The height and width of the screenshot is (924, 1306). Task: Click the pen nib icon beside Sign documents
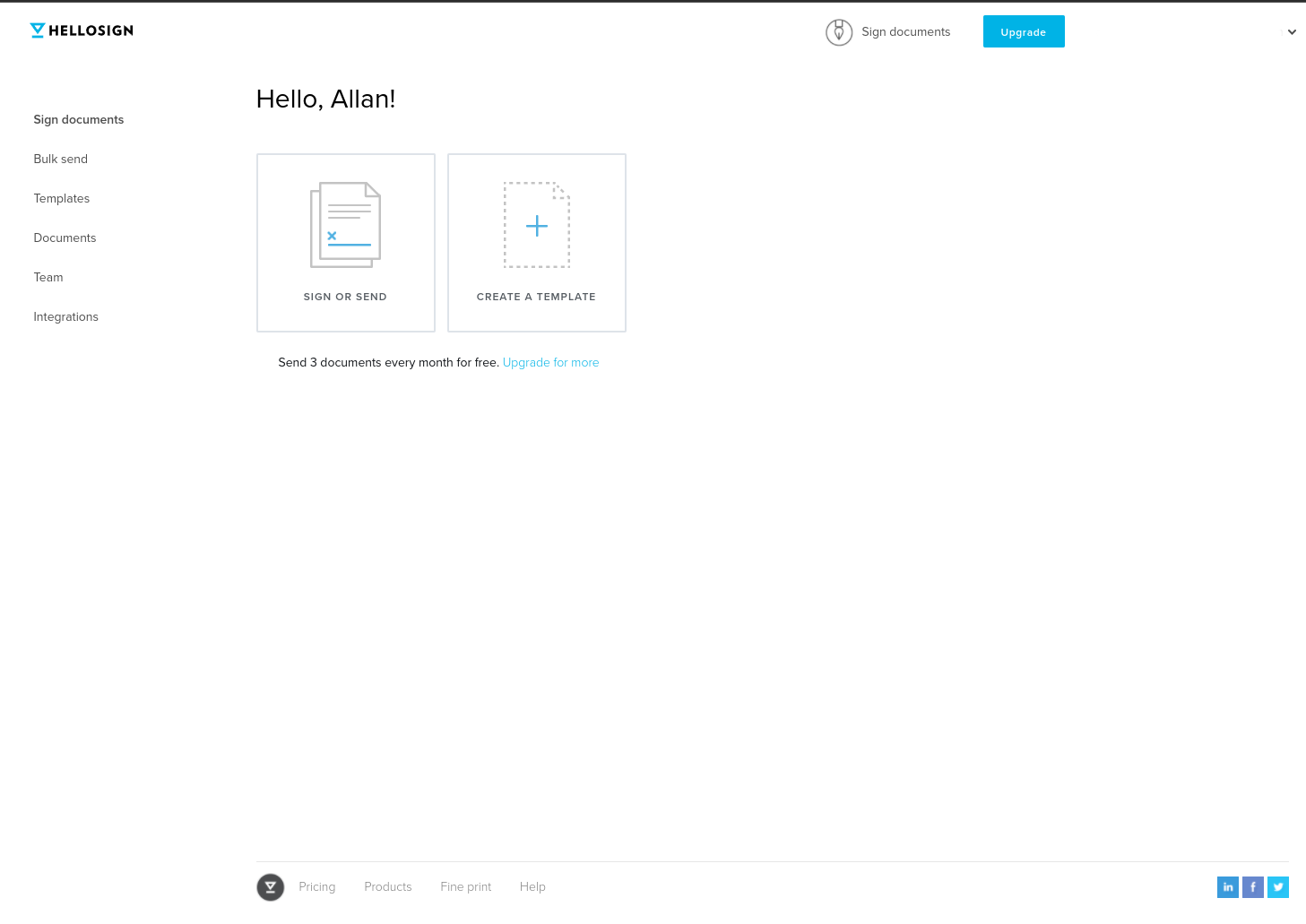[x=839, y=32]
